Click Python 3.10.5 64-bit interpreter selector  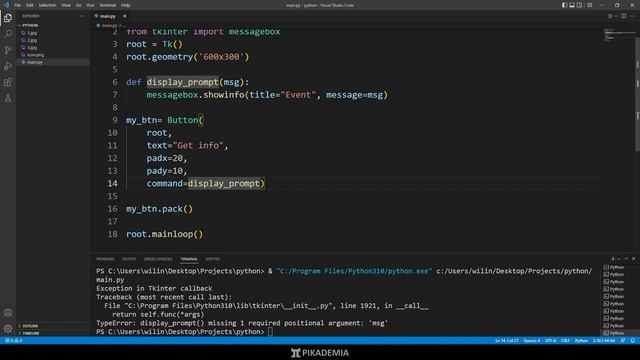[604, 340]
